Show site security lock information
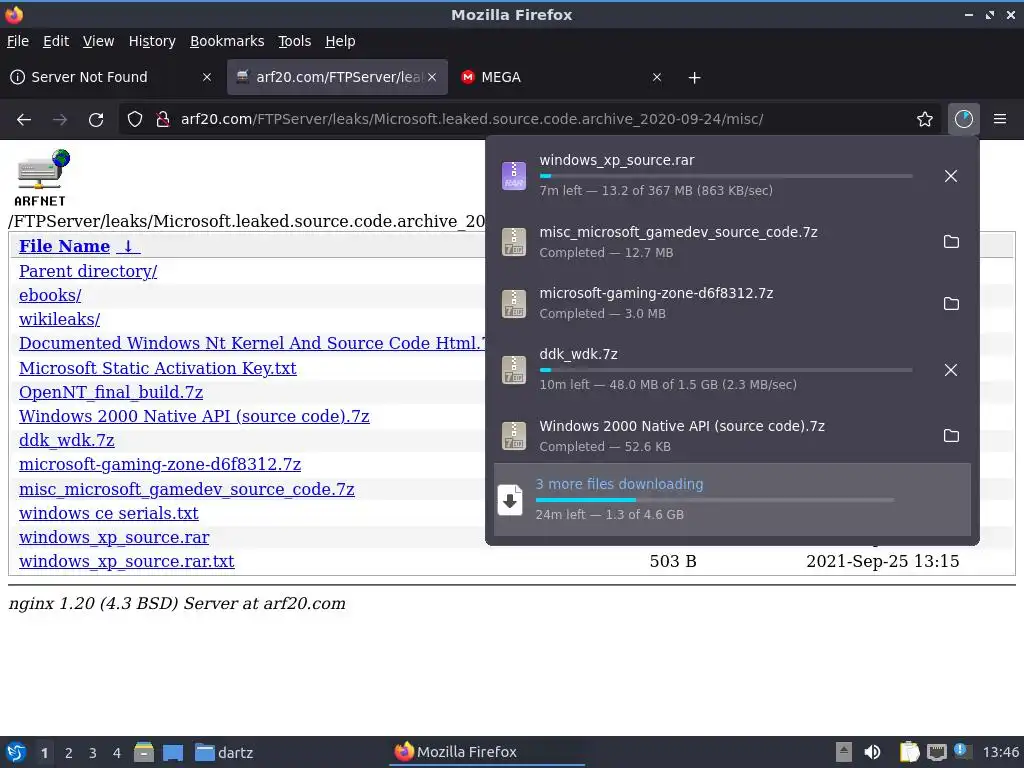Viewport: 1024px width, 768px height. 163,120
